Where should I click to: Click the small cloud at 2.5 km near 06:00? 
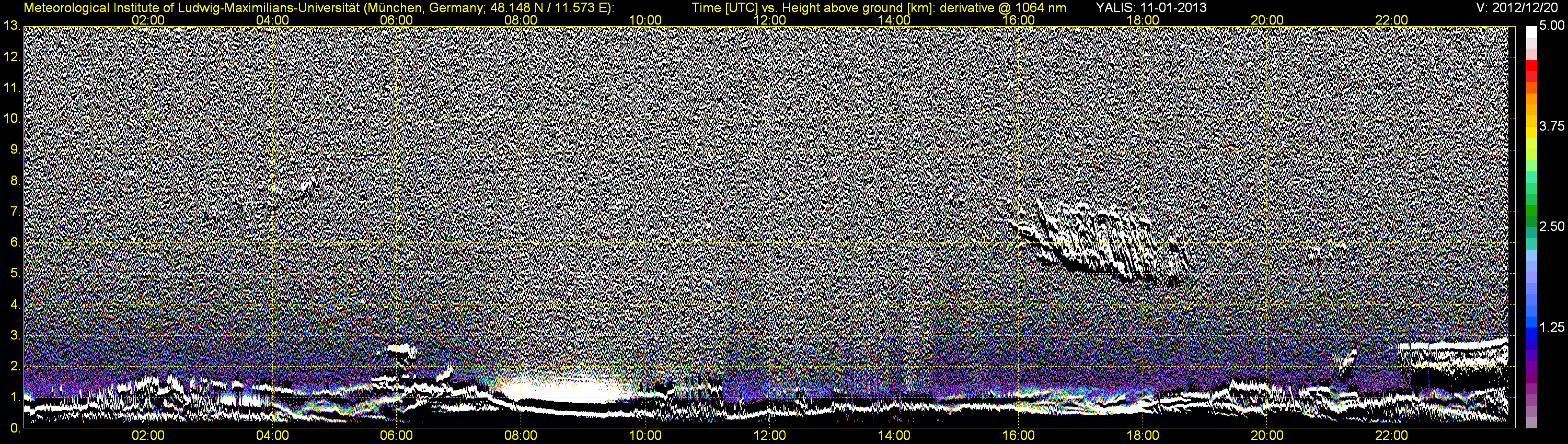(402, 350)
